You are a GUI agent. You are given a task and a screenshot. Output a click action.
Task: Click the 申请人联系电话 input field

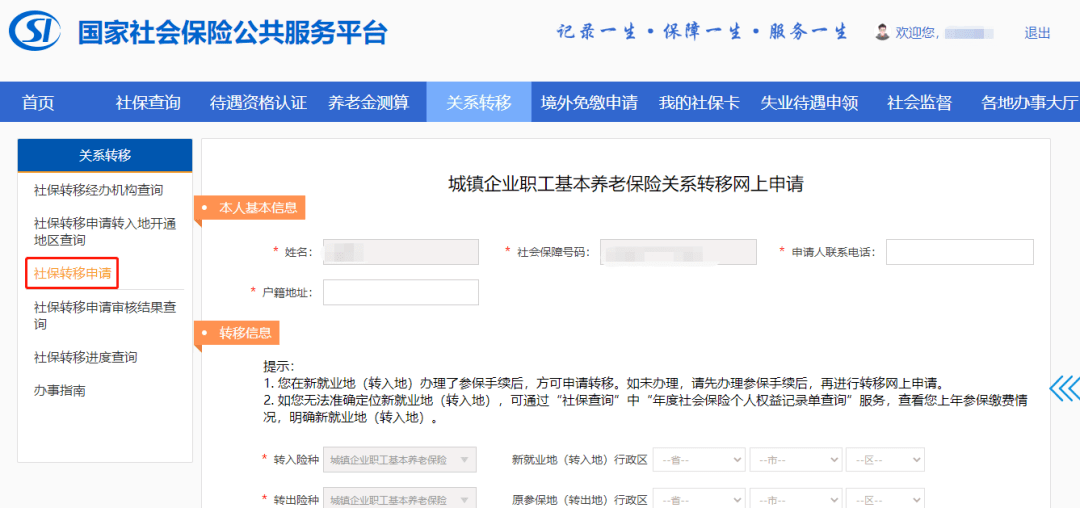click(x=959, y=252)
